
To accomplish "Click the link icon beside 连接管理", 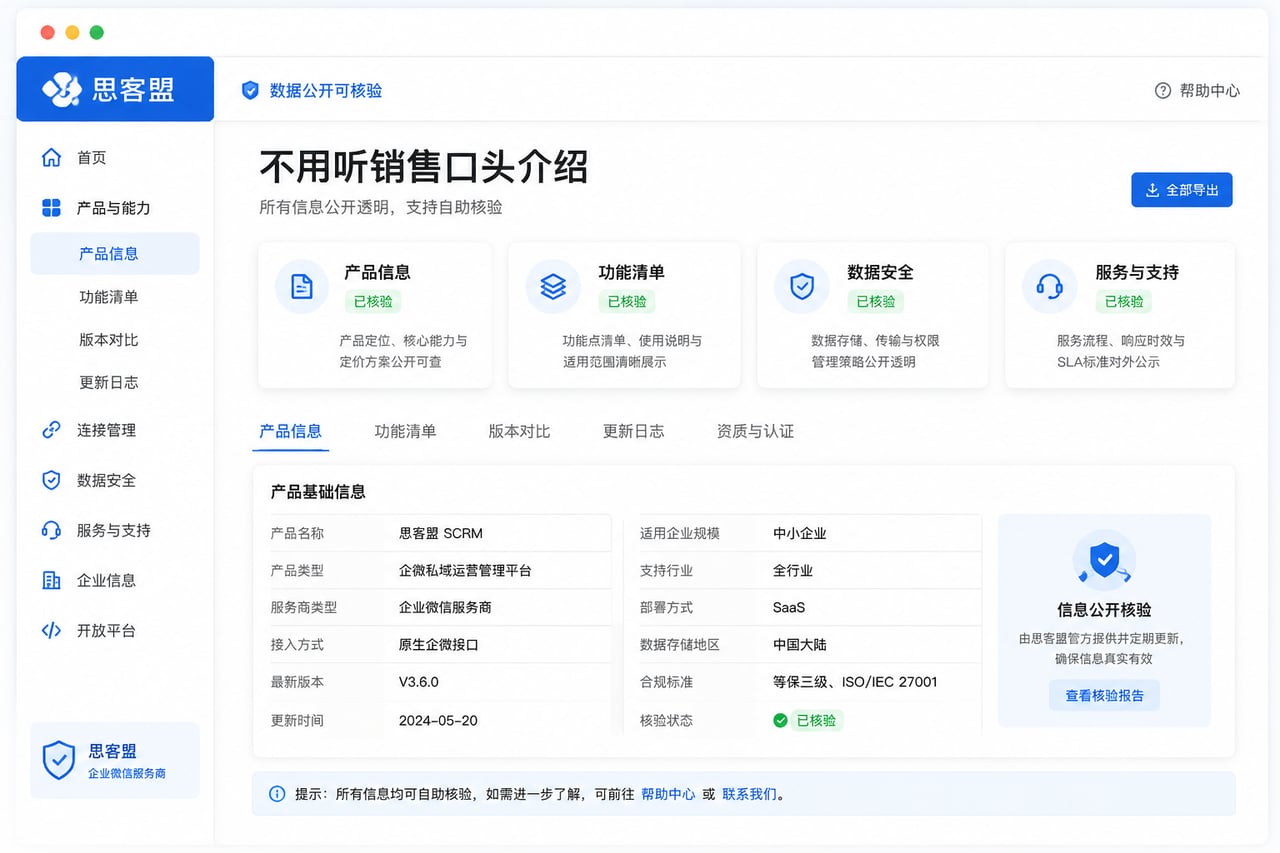I will (51, 430).
